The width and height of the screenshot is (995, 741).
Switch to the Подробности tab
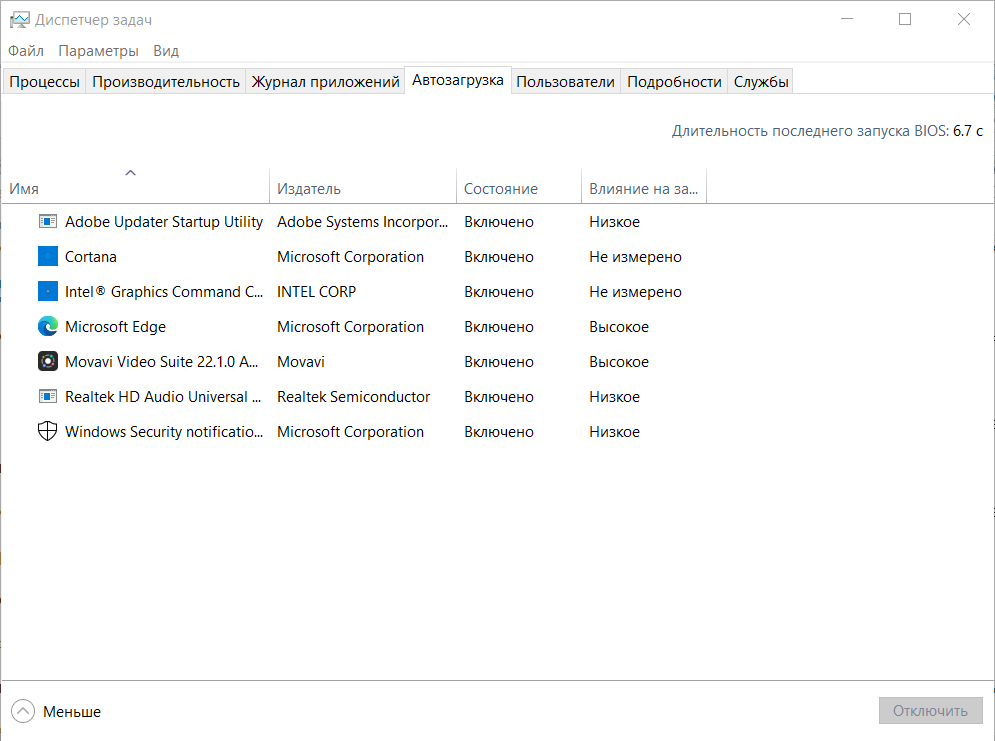pos(674,82)
